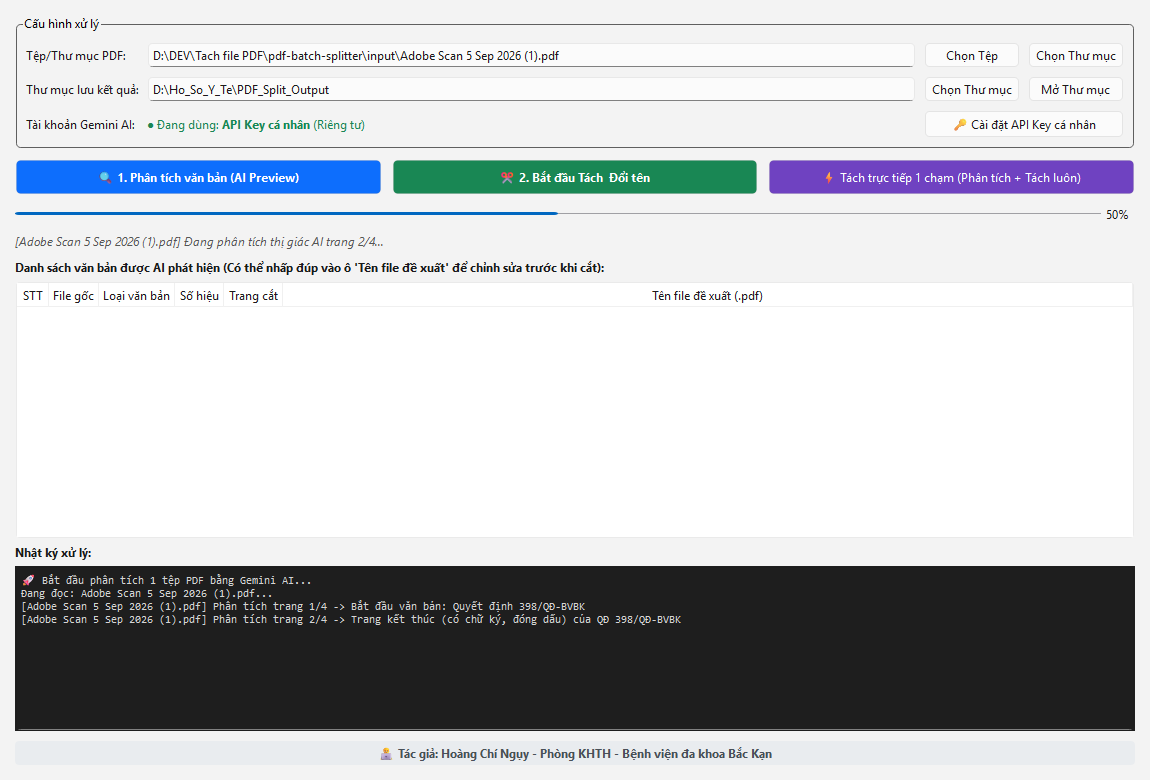Choose a file with Chọn Tệp button
This screenshot has height=780, width=1150.
[x=972, y=56]
